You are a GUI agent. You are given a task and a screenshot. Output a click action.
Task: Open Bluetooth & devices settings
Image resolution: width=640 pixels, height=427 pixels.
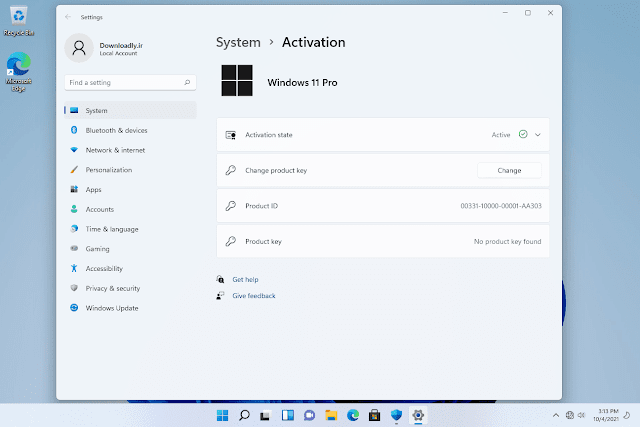(x=130, y=130)
